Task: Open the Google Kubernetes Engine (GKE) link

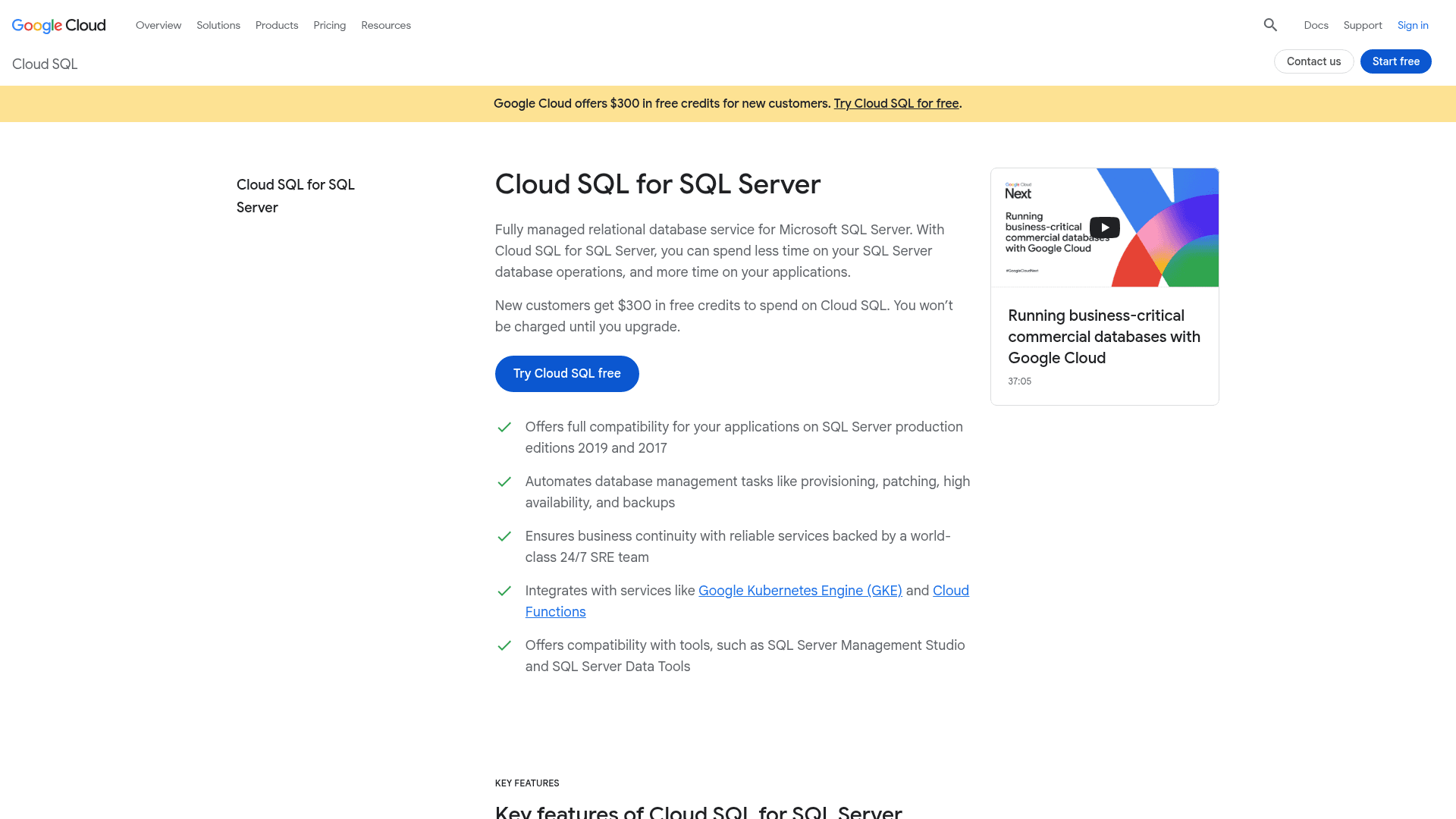Action: pyautogui.click(x=800, y=591)
